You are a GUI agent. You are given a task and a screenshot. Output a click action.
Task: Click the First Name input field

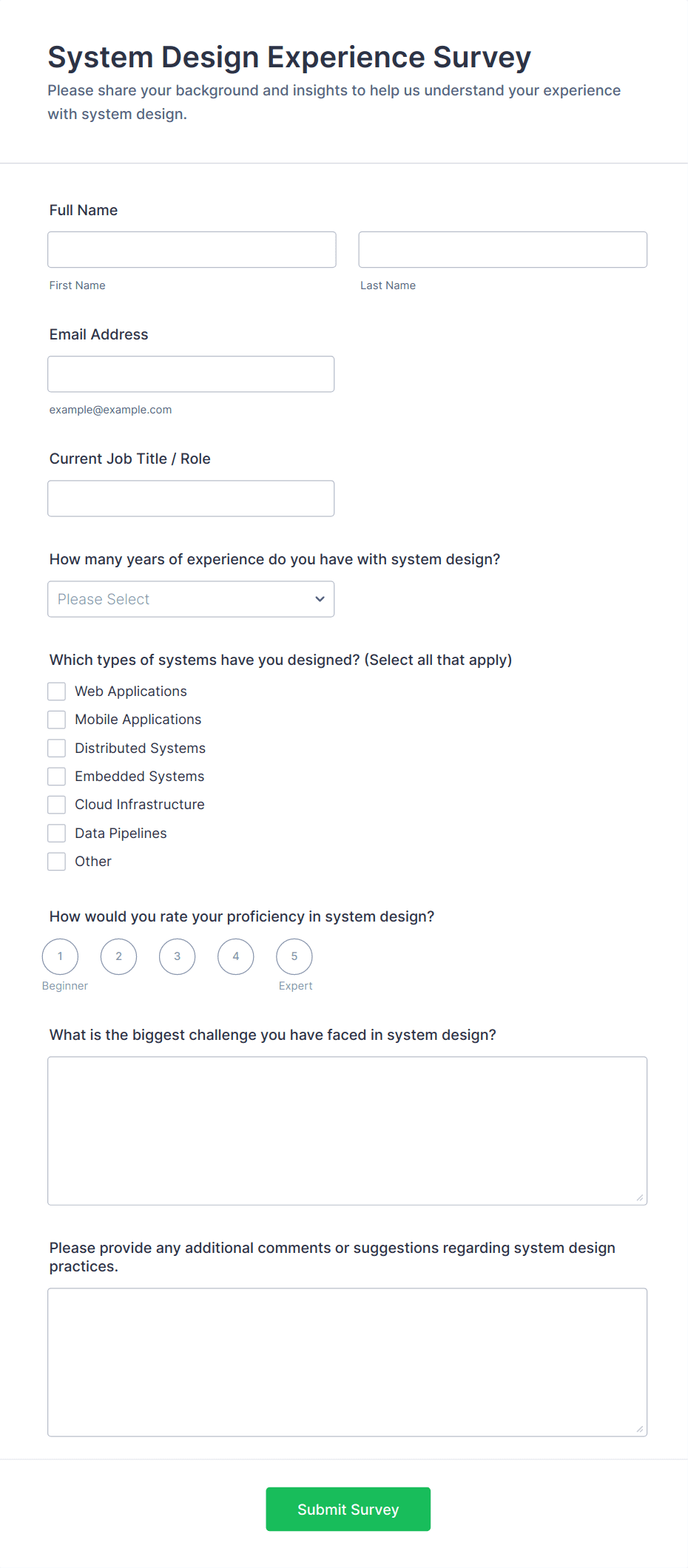(x=192, y=250)
